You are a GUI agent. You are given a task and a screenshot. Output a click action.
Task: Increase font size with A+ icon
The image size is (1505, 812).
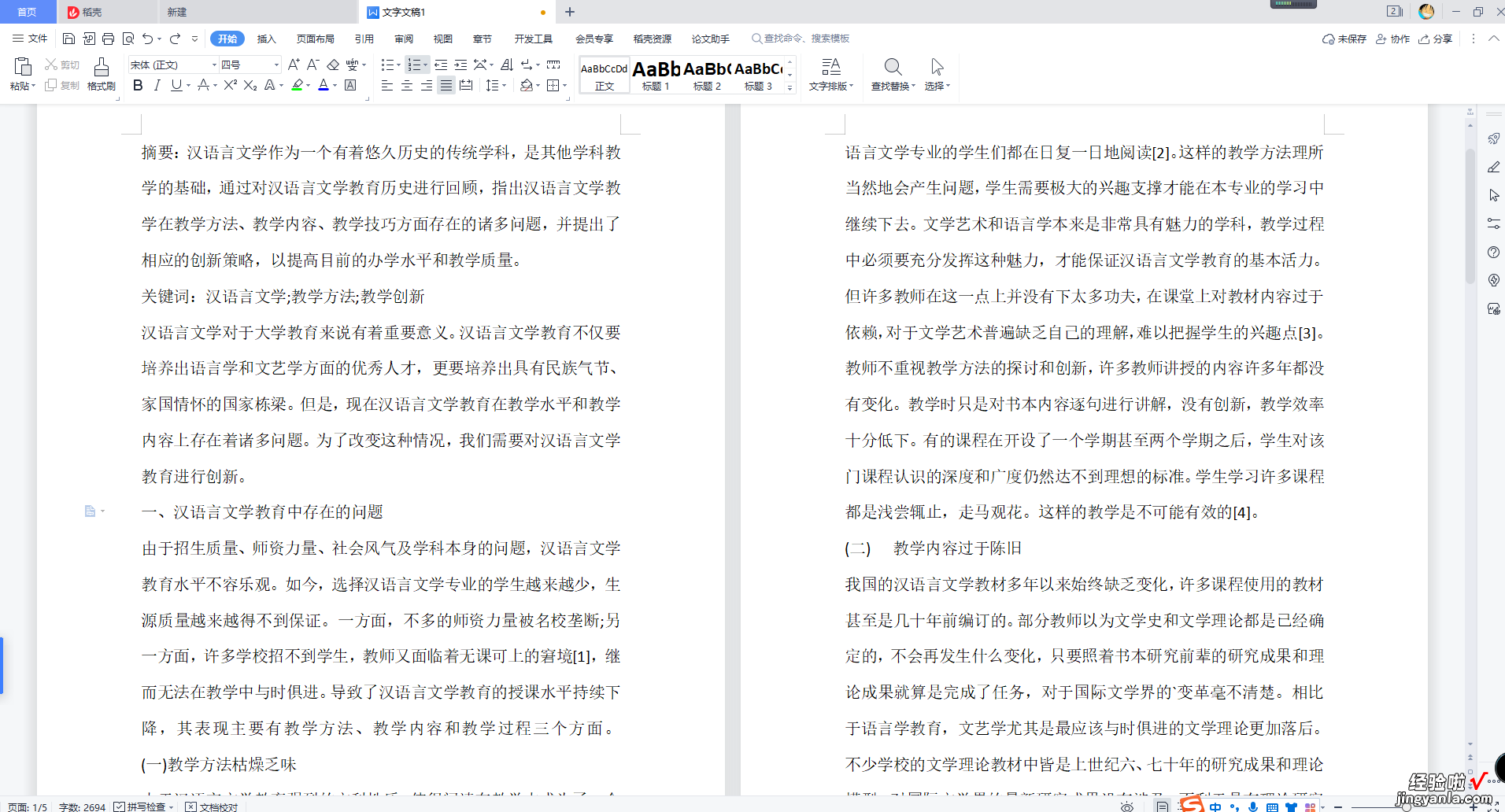click(x=294, y=65)
